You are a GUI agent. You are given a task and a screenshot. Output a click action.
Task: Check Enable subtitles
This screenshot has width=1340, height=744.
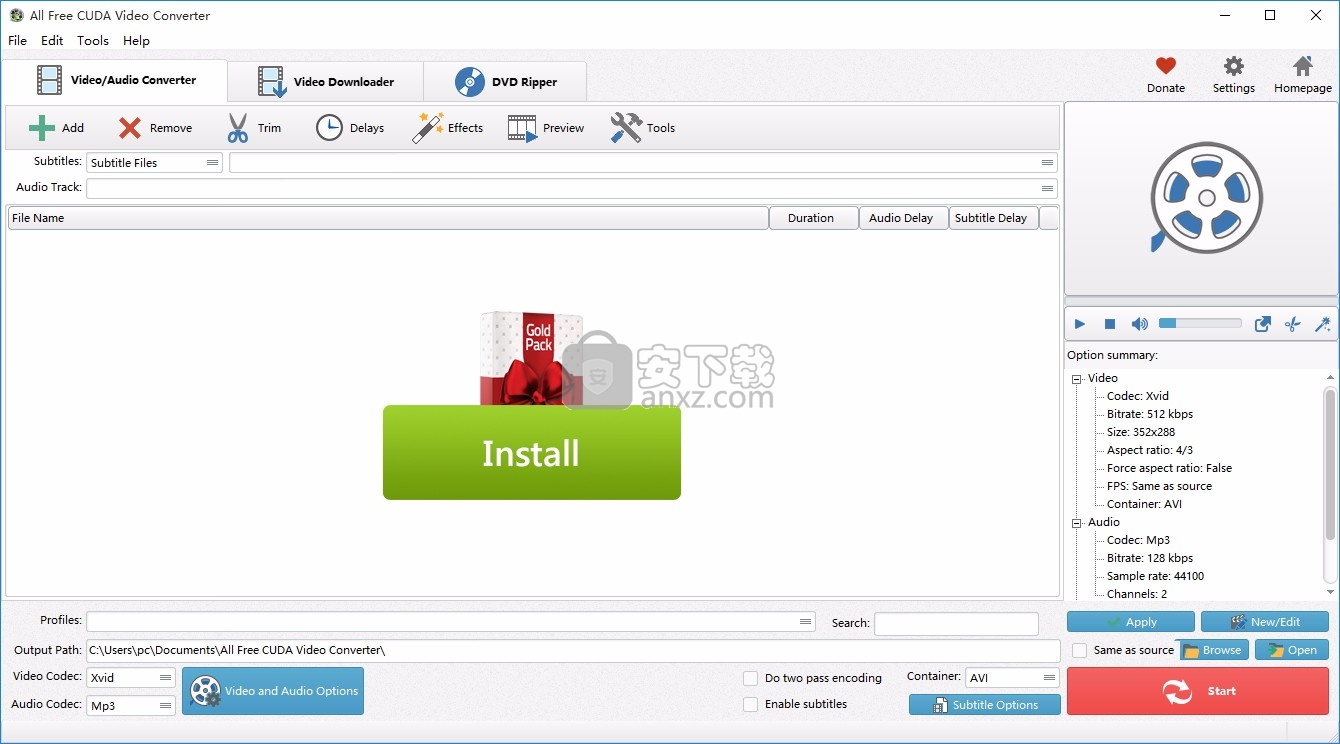[x=750, y=704]
